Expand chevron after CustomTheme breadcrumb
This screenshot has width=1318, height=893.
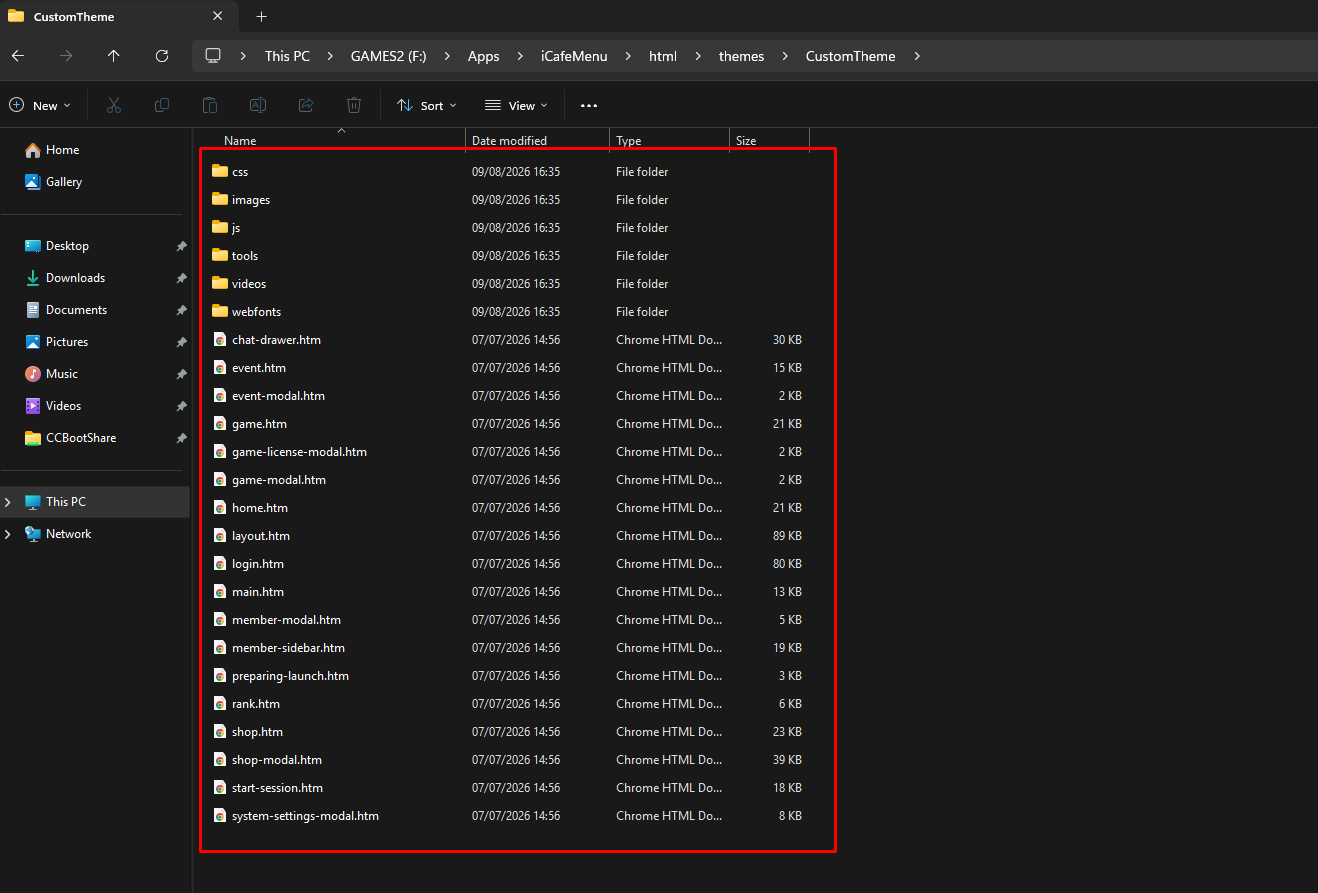pos(917,56)
